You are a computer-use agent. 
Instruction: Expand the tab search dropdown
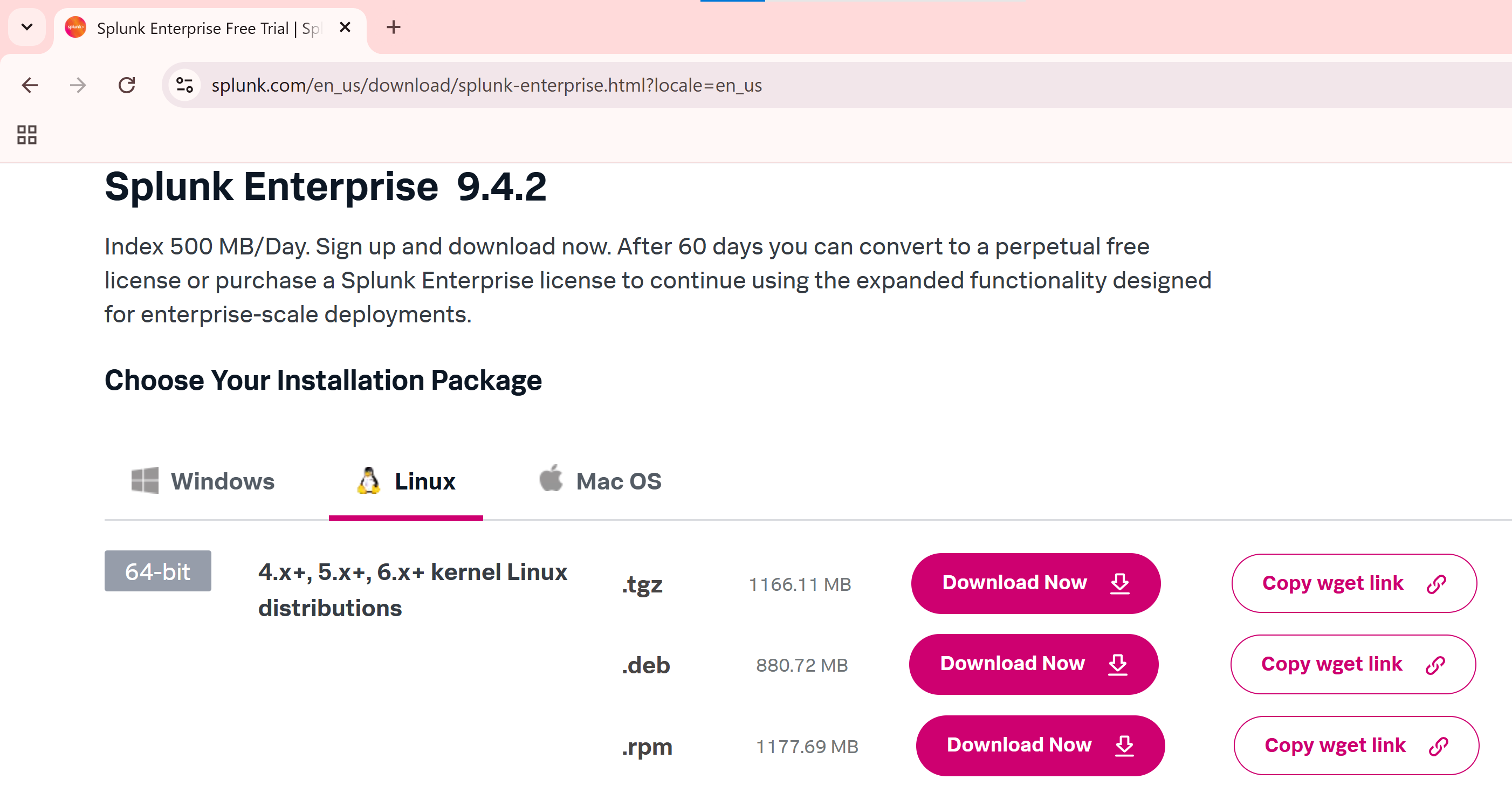tap(27, 27)
